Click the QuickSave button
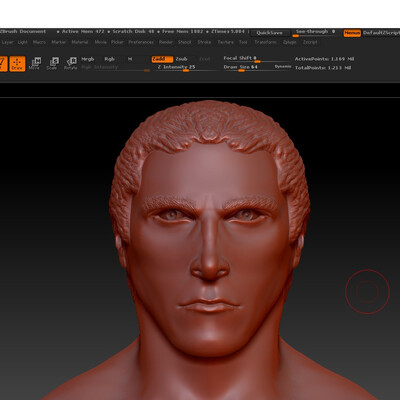The width and height of the screenshot is (400, 400). click(269, 33)
